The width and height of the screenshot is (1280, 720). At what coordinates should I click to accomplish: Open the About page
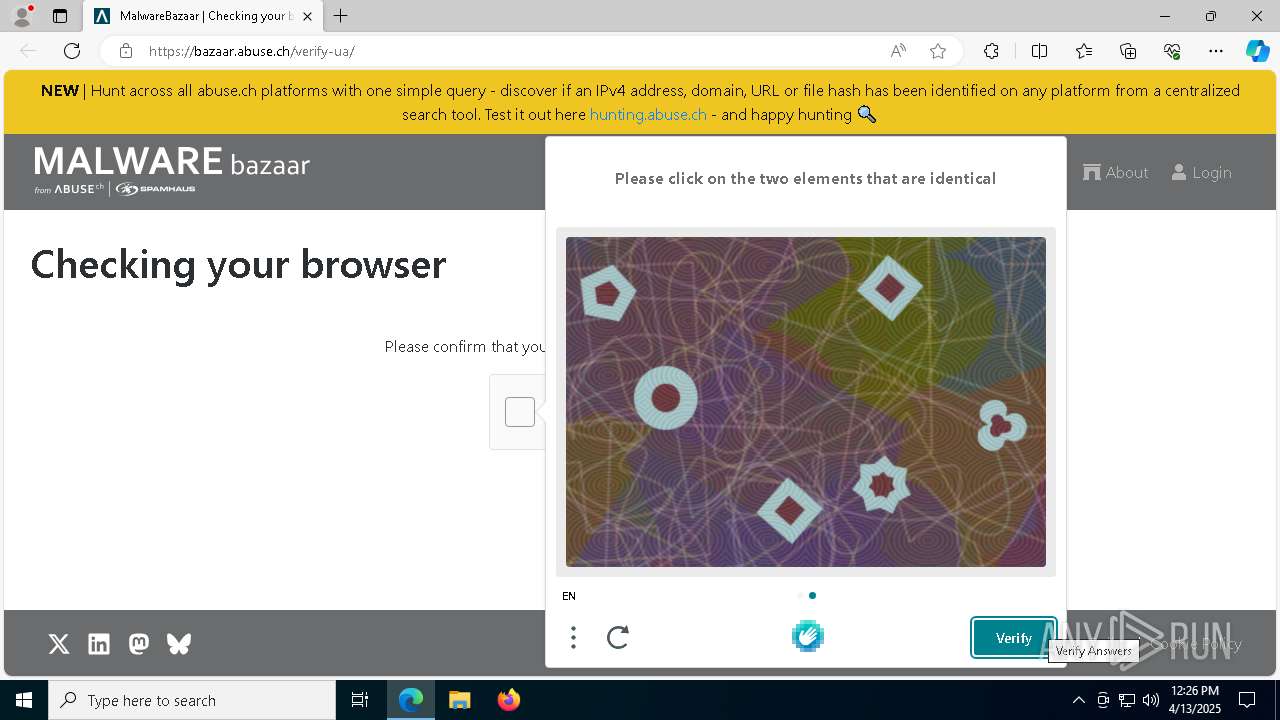[x=1116, y=172]
